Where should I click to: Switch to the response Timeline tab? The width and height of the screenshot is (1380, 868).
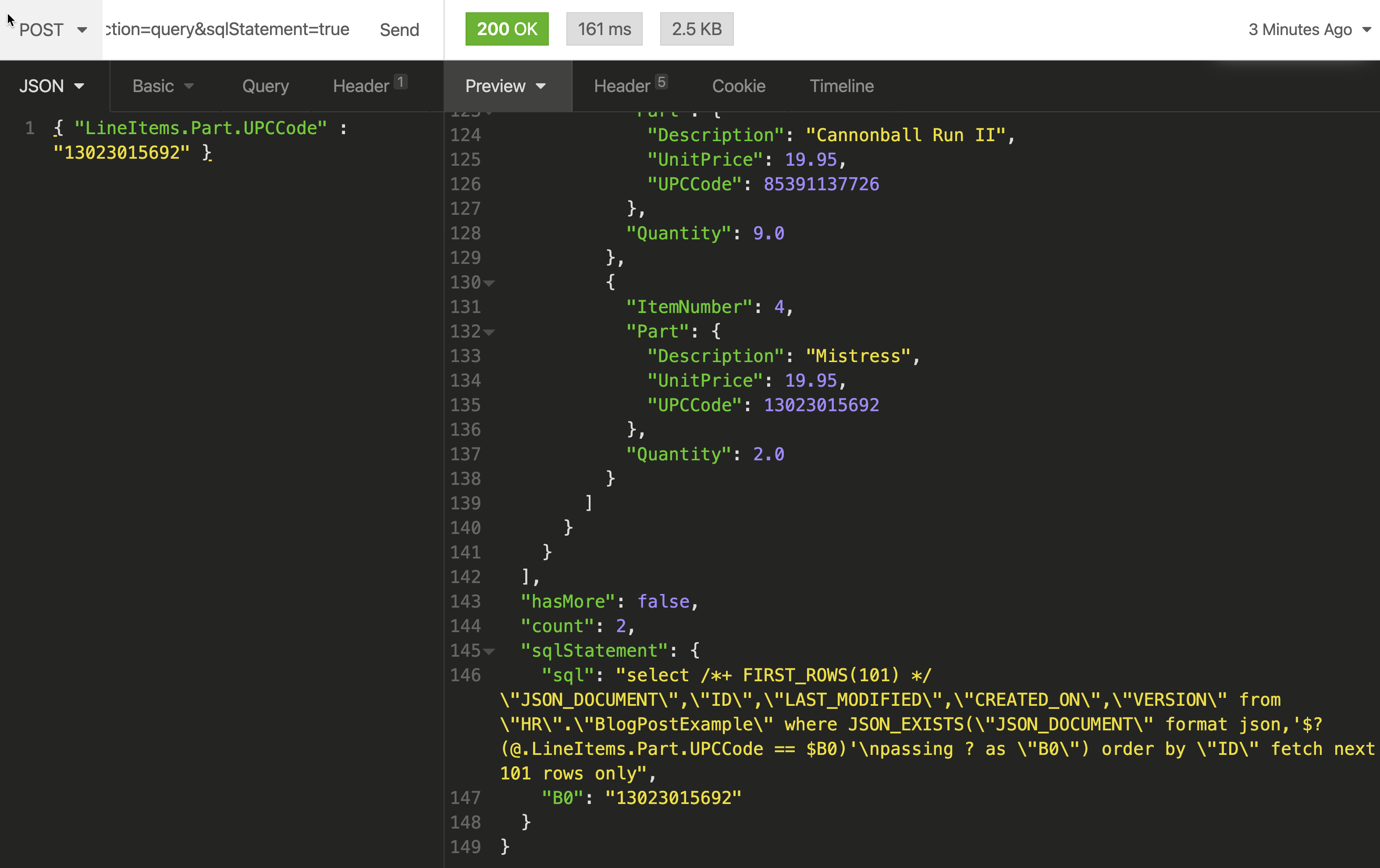[841, 86]
